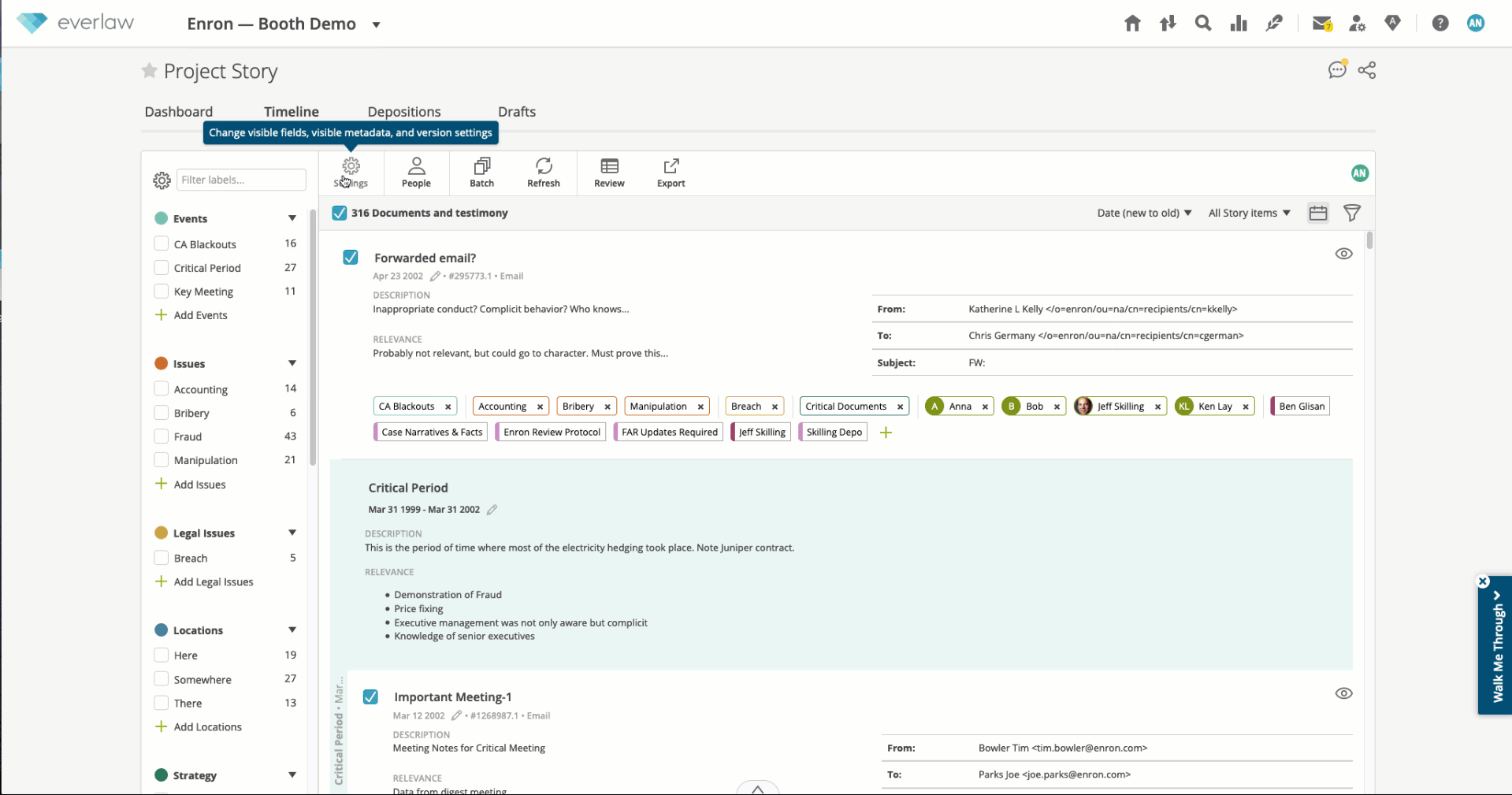Collapse the Locations category

292,630
